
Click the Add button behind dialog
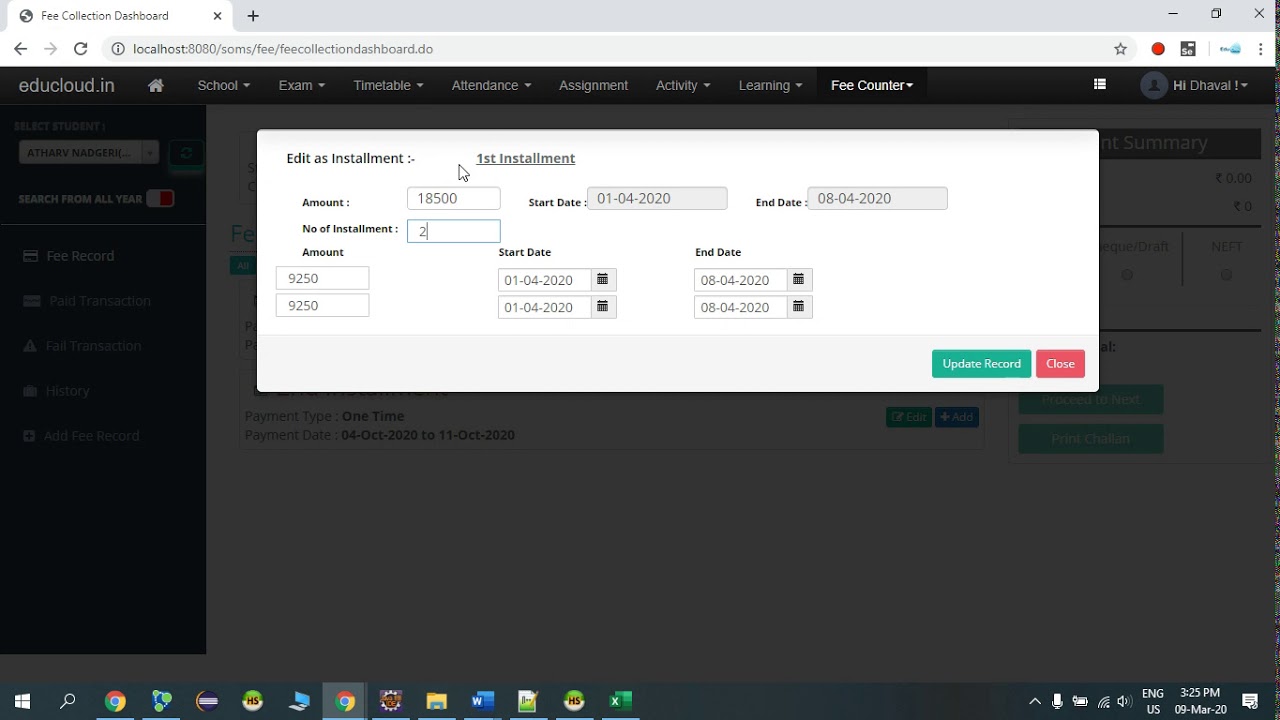pyautogui.click(x=957, y=417)
